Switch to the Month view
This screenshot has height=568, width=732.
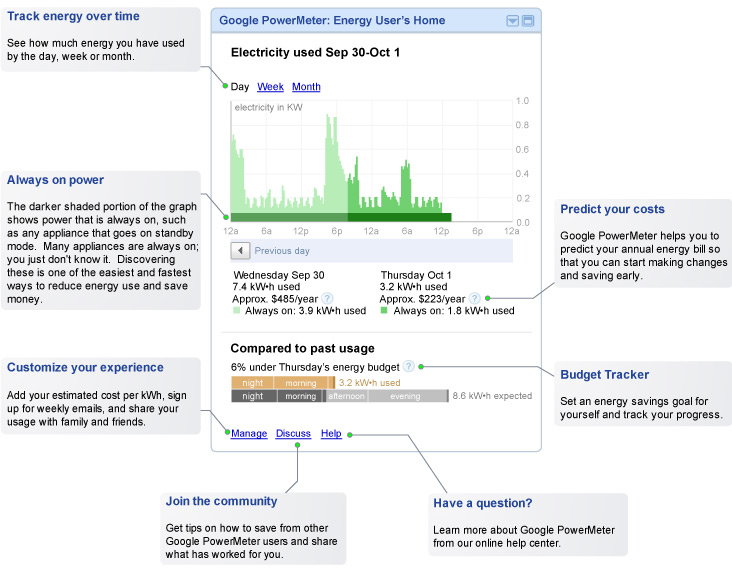point(306,87)
